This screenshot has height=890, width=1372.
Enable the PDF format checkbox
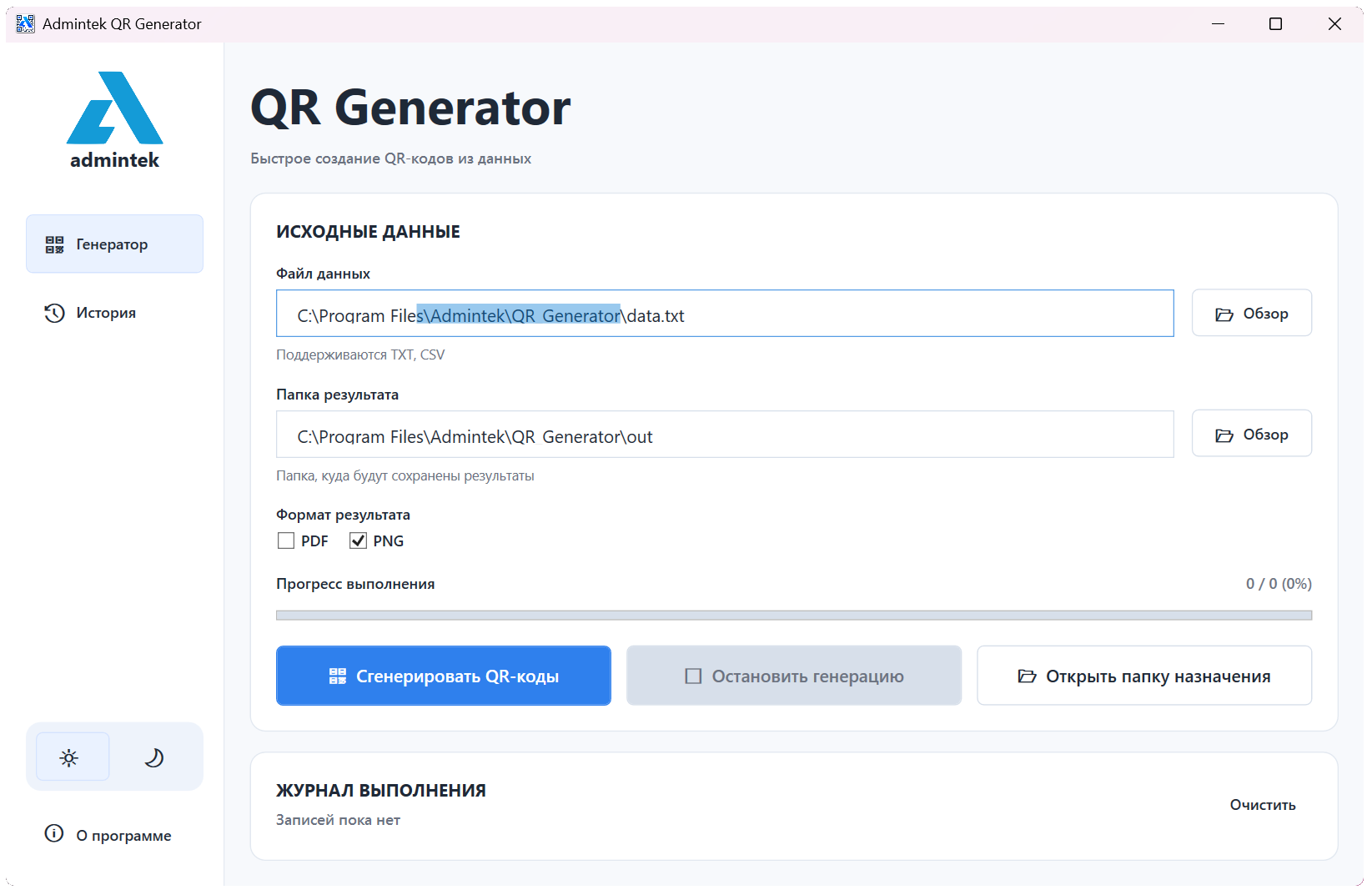[286, 541]
